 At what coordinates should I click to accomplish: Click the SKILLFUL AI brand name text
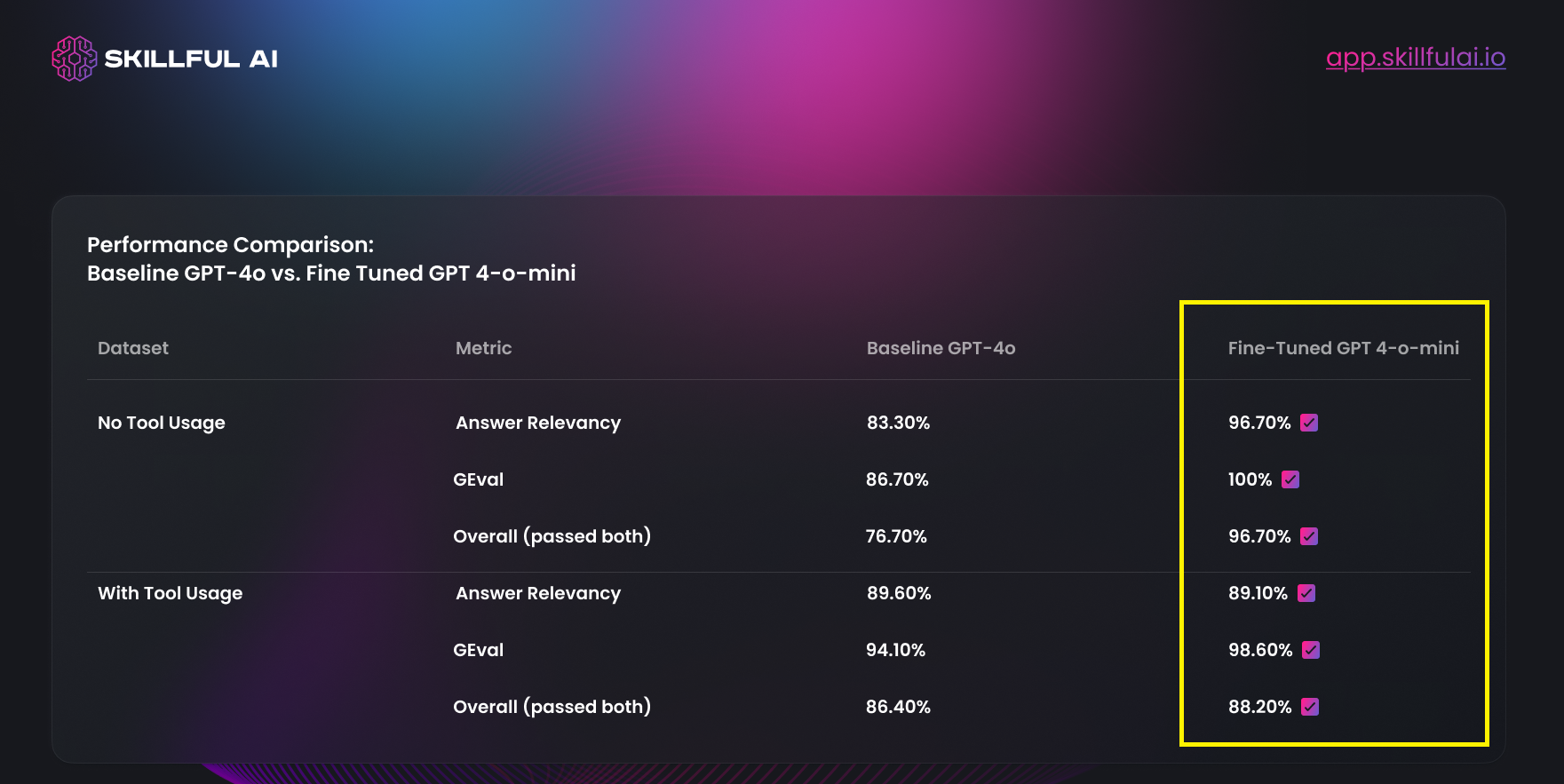[x=191, y=59]
